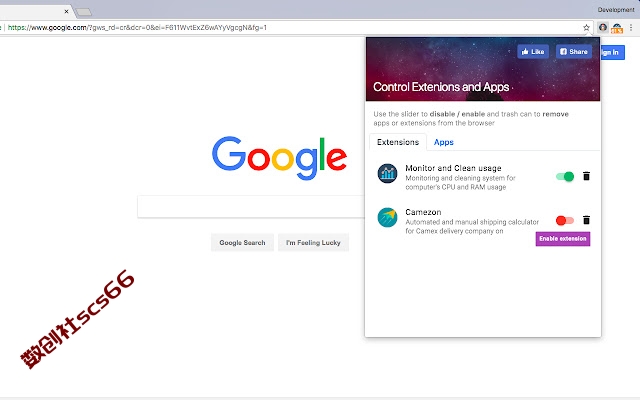Open the Monitor usage extension icon in toolbar
640x400 pixels.
click(x=617, y=28)
